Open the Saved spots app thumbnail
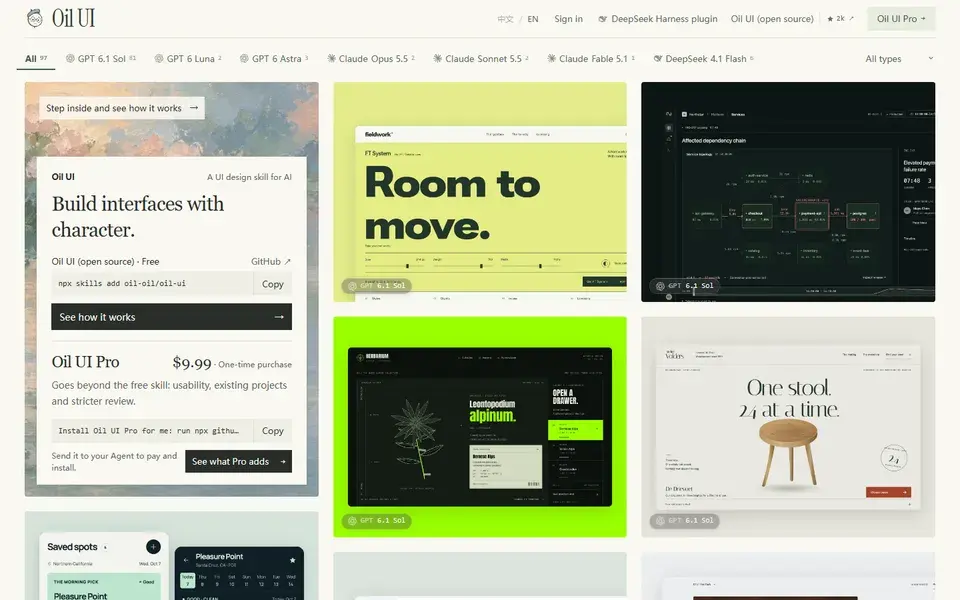 [171, 556]
